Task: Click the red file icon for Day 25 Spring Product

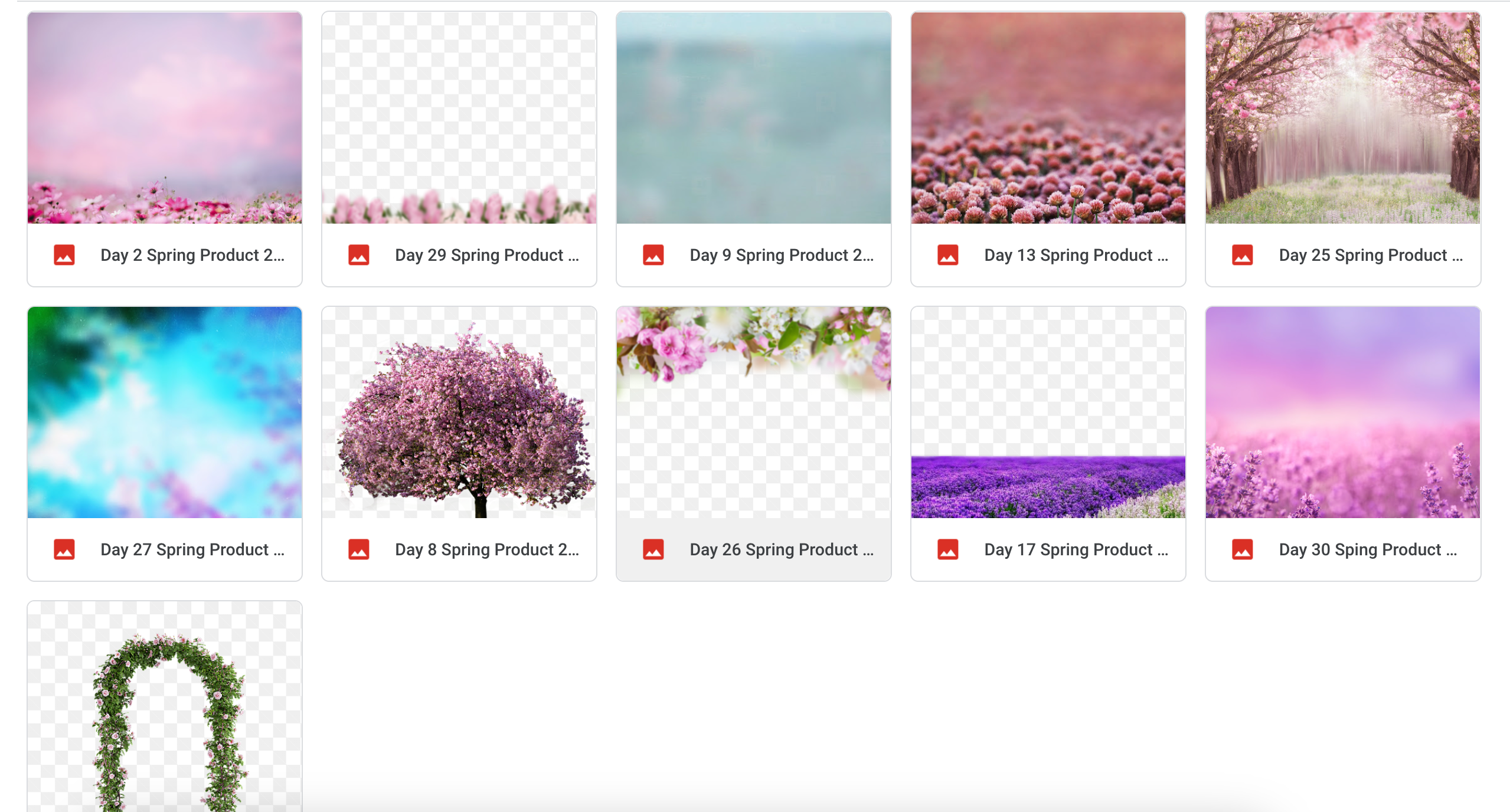Action: coord(1243,254)
